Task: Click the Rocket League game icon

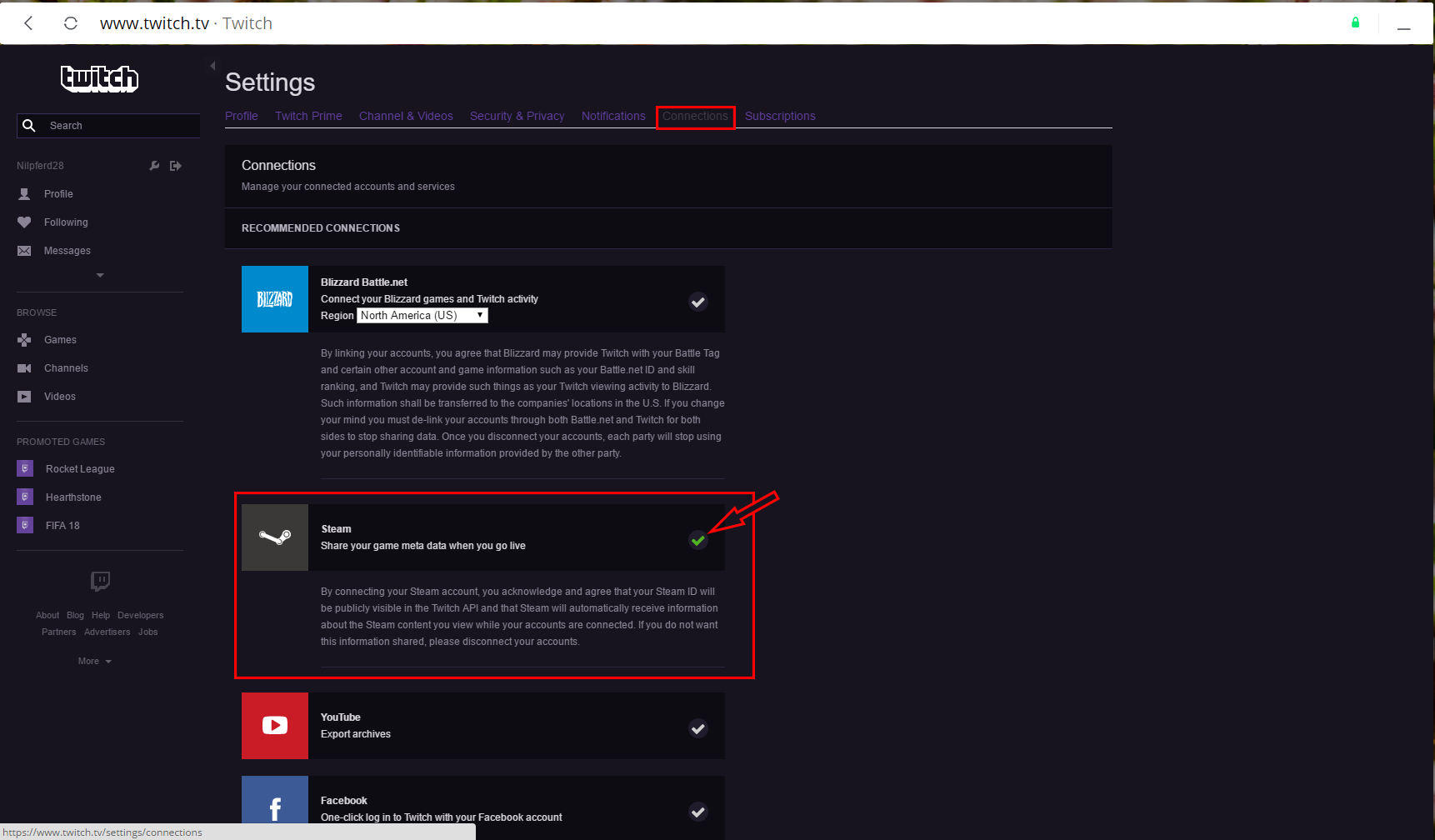Action: [25, 468]
